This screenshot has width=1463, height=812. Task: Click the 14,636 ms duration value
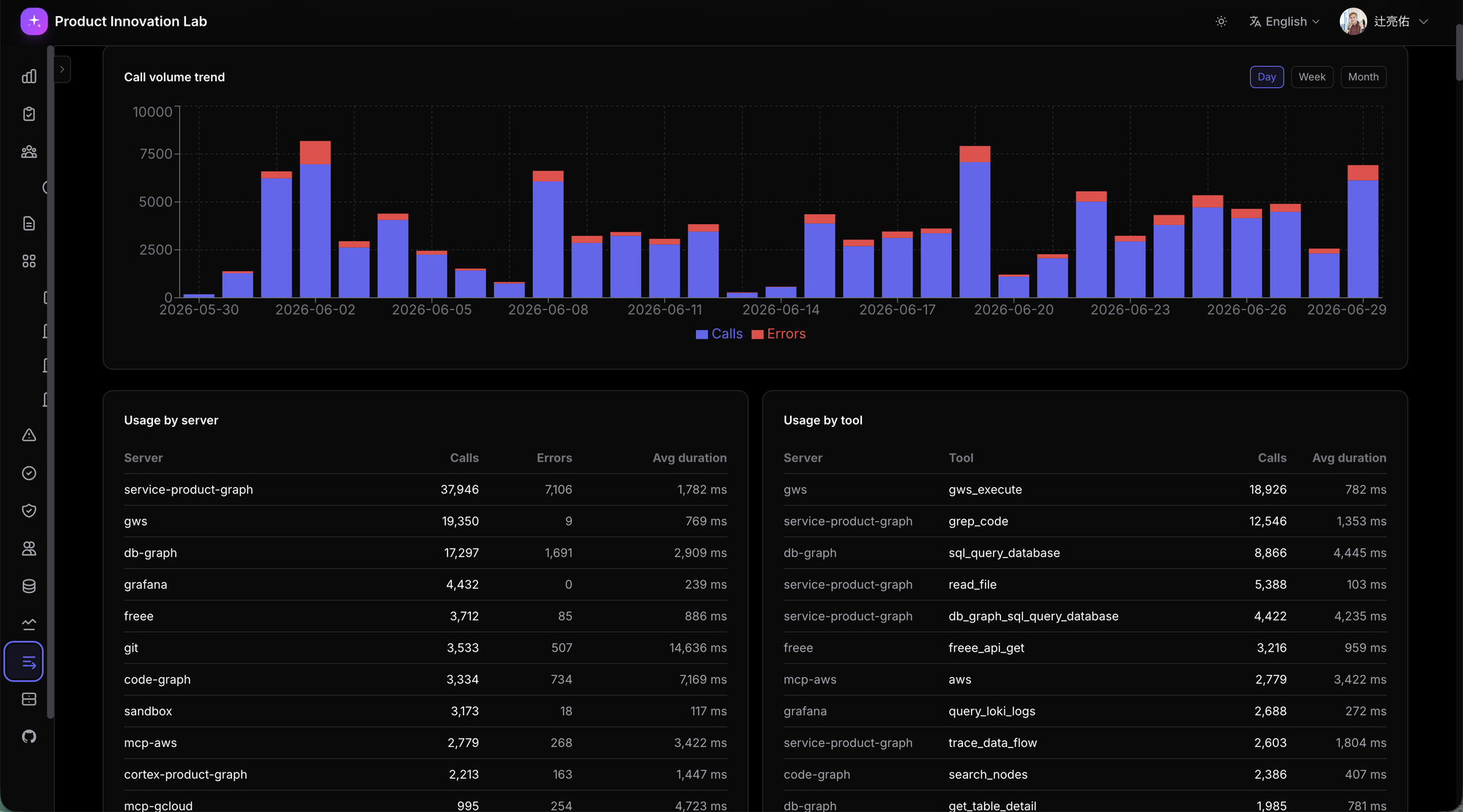coord(698,648)
